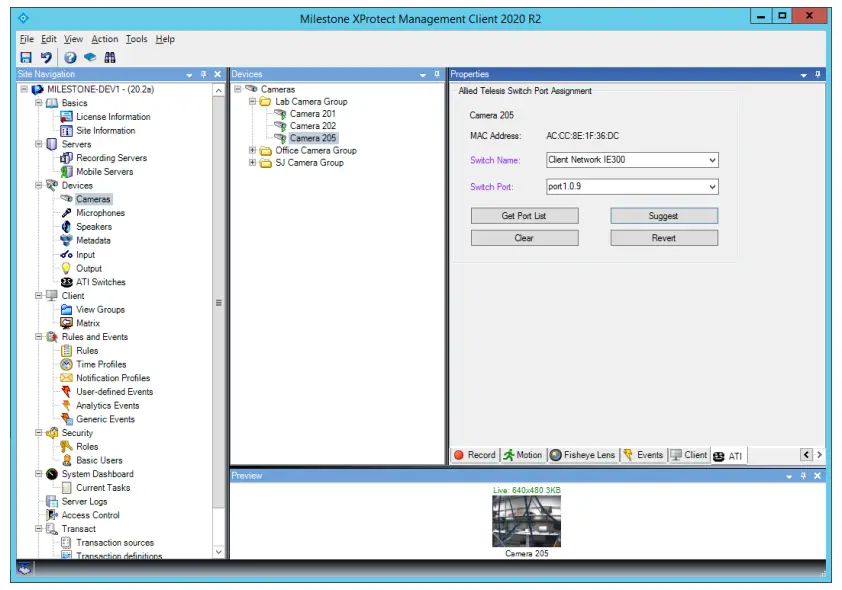Expand the SJ Camera Group folder

tap(253, 163)
